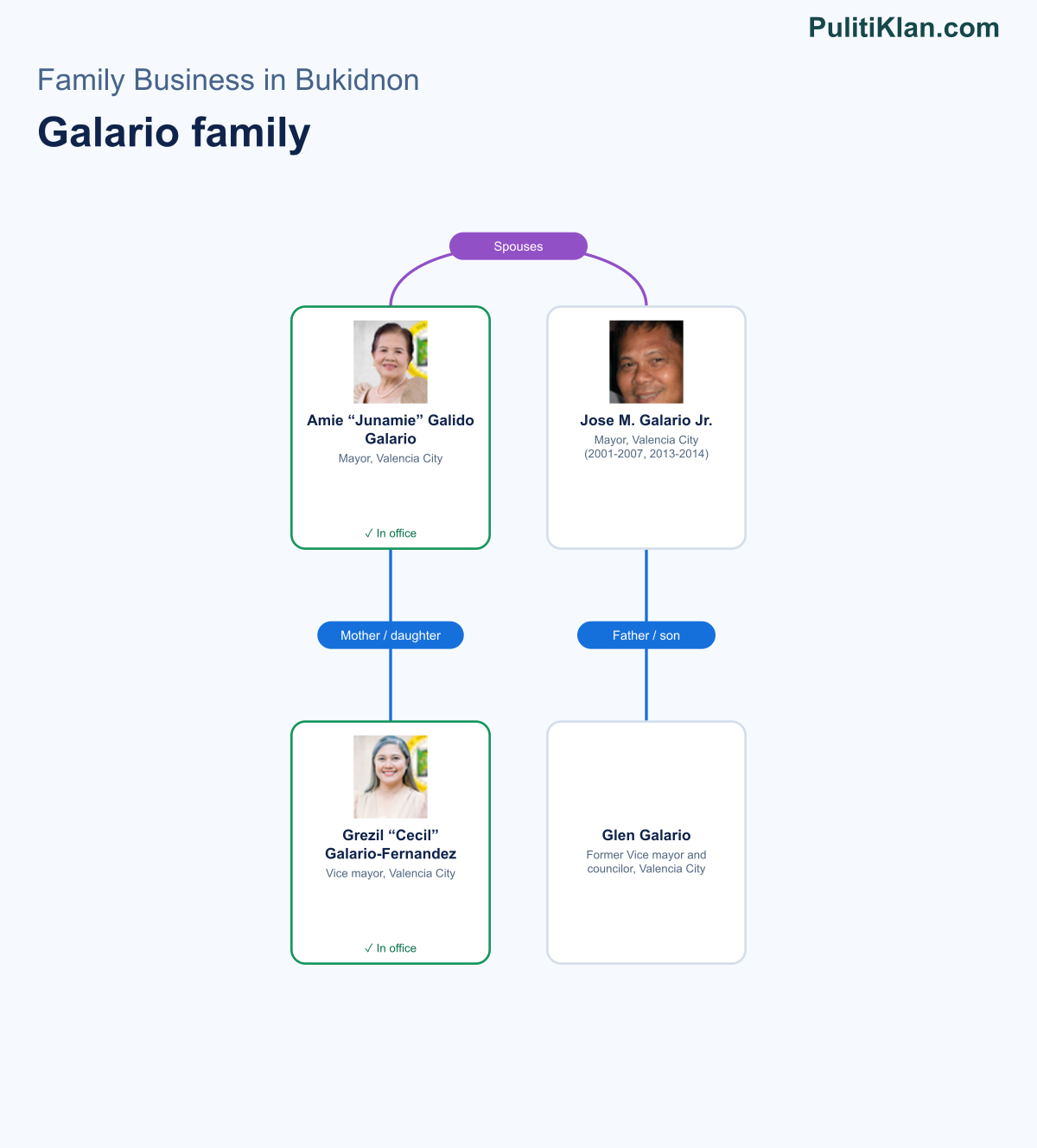Click Family Business in Bukidnon subtitle

pos(228,80)
